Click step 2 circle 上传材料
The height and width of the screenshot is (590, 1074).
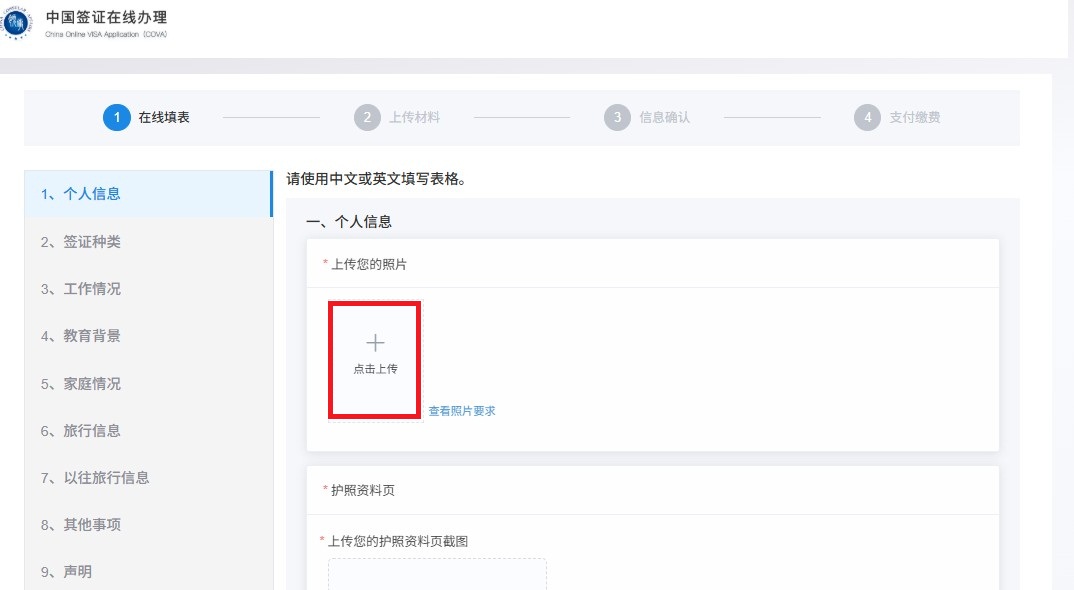[x=367, y=117]
